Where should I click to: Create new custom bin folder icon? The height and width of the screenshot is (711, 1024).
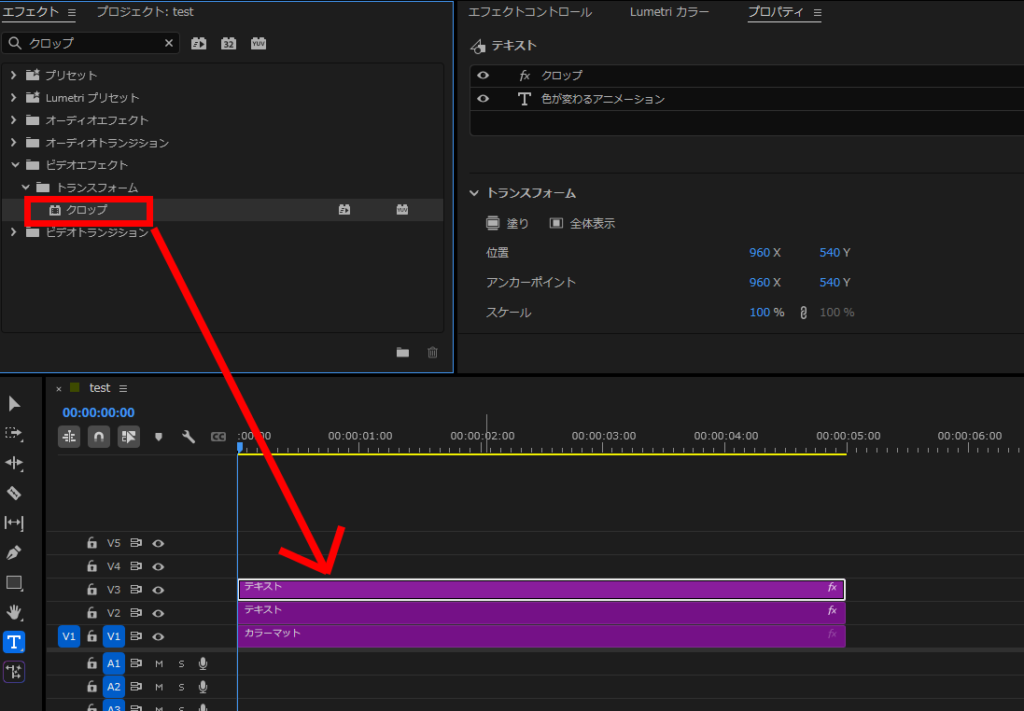tap(402, 352)
